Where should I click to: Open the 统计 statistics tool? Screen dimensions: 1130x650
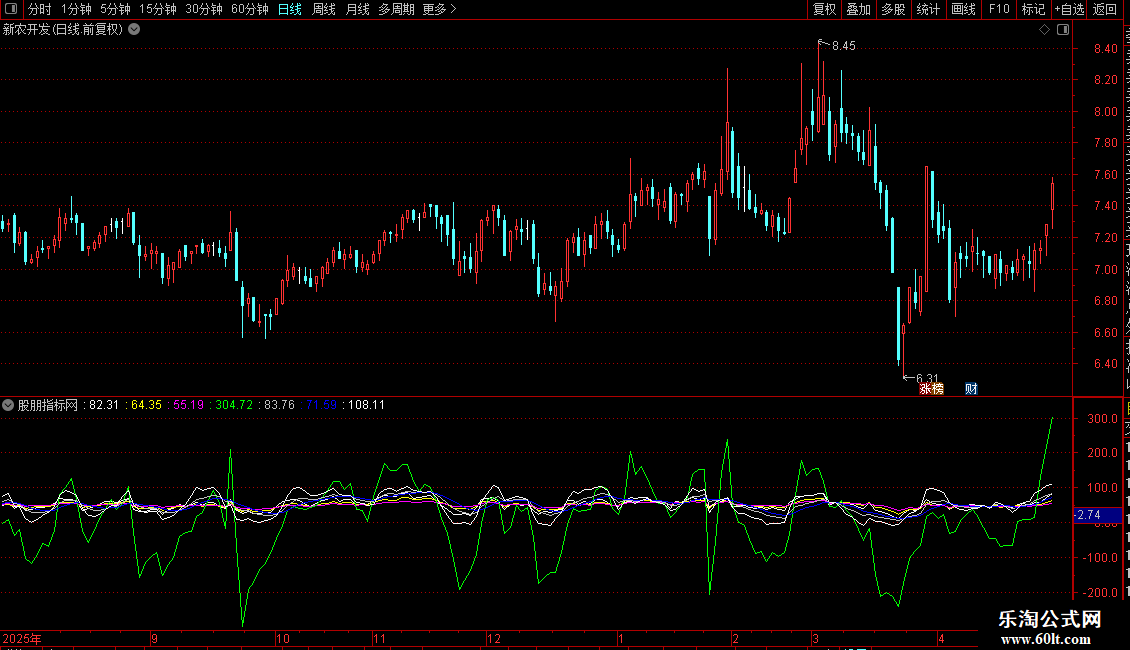point(928,9)
